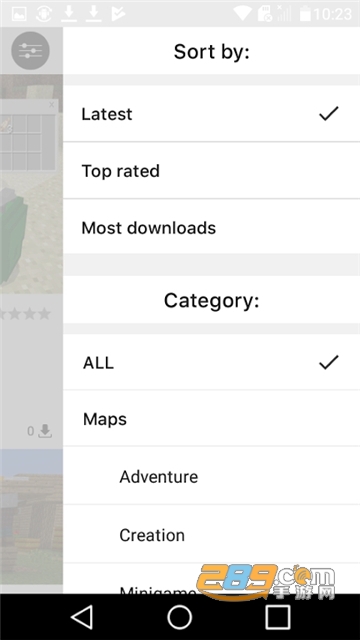Choose the Adventure subcategory

(211, 476)
